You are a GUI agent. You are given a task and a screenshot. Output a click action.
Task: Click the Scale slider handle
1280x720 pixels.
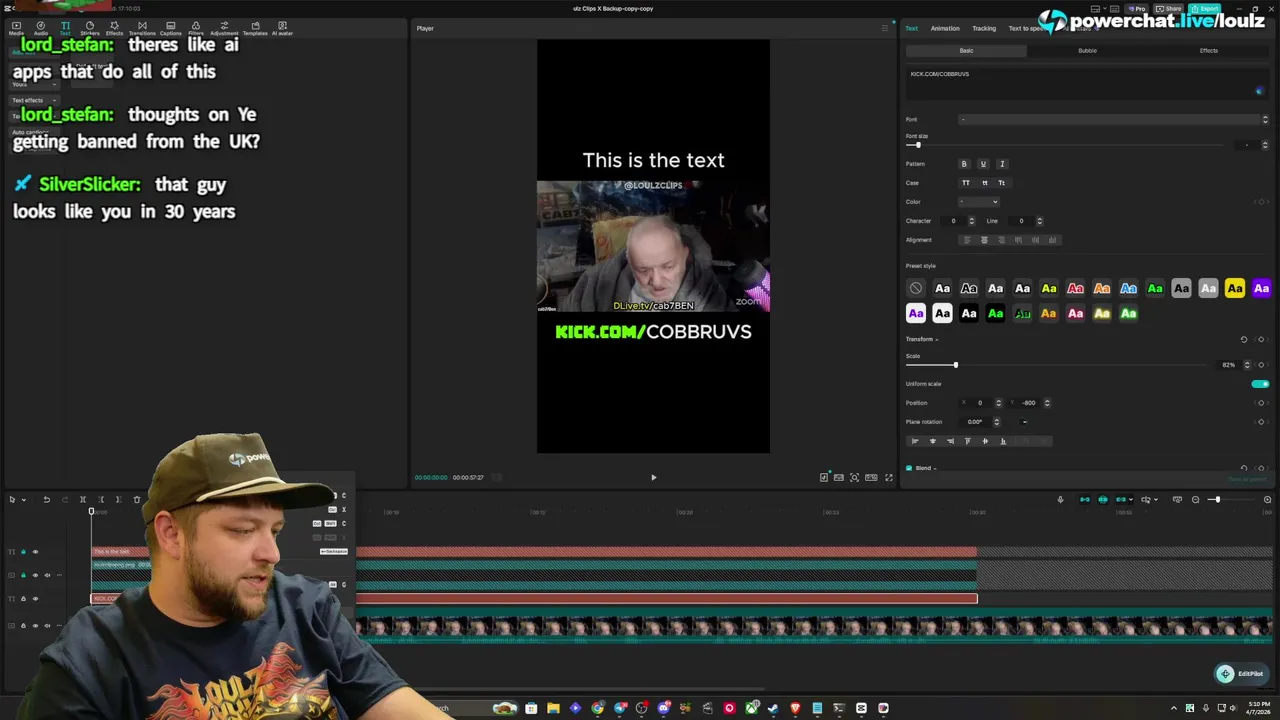pos(955,365)
